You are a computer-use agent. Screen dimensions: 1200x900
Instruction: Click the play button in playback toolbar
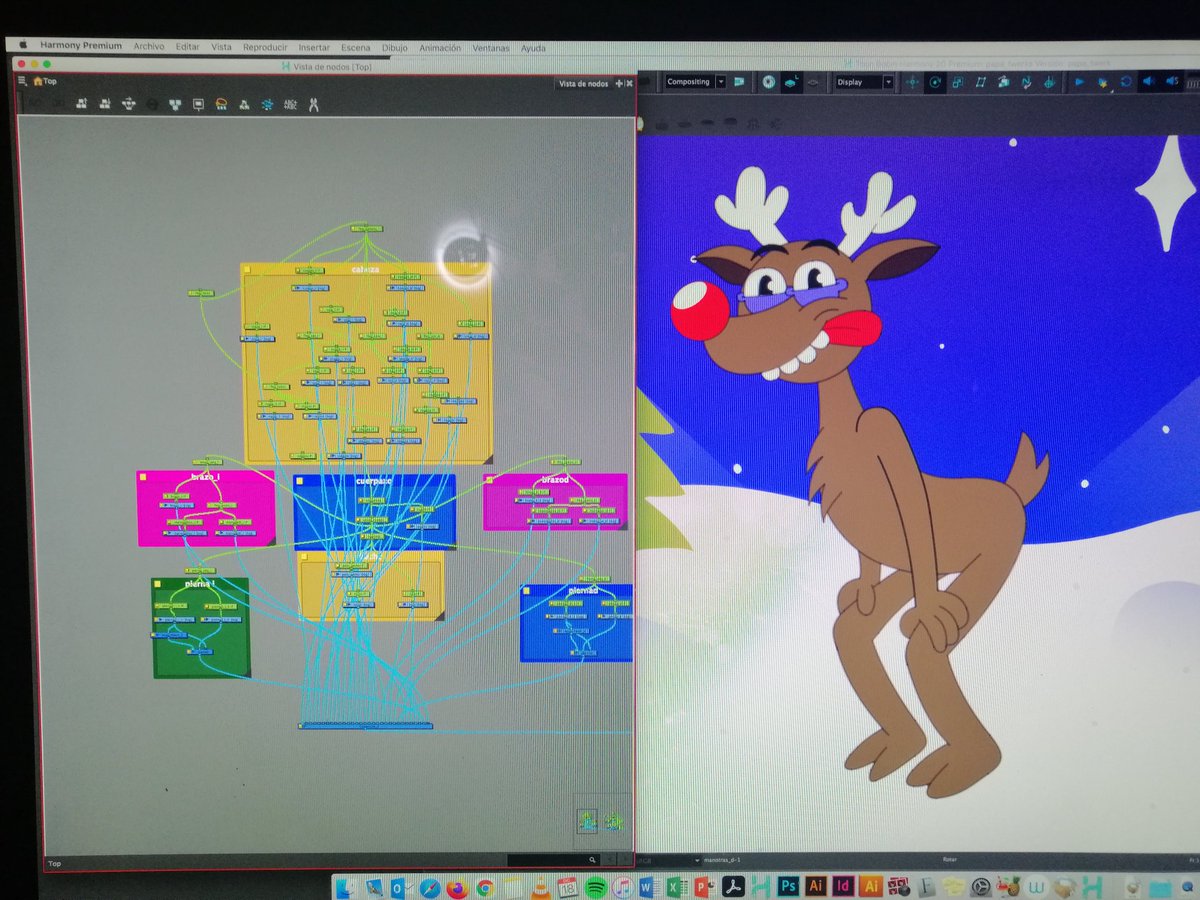[x=1079, y=82]
